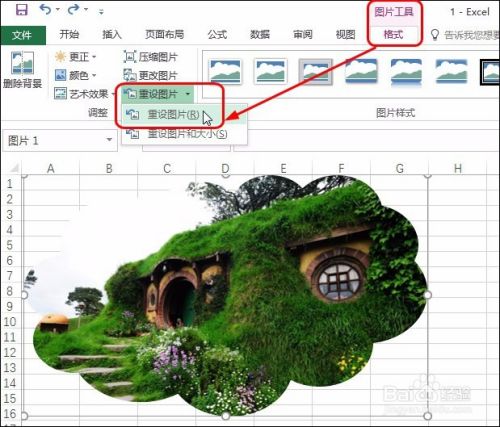500x427 pixels.
Task: Select row 14 header
Action: [x=10, y=383]
